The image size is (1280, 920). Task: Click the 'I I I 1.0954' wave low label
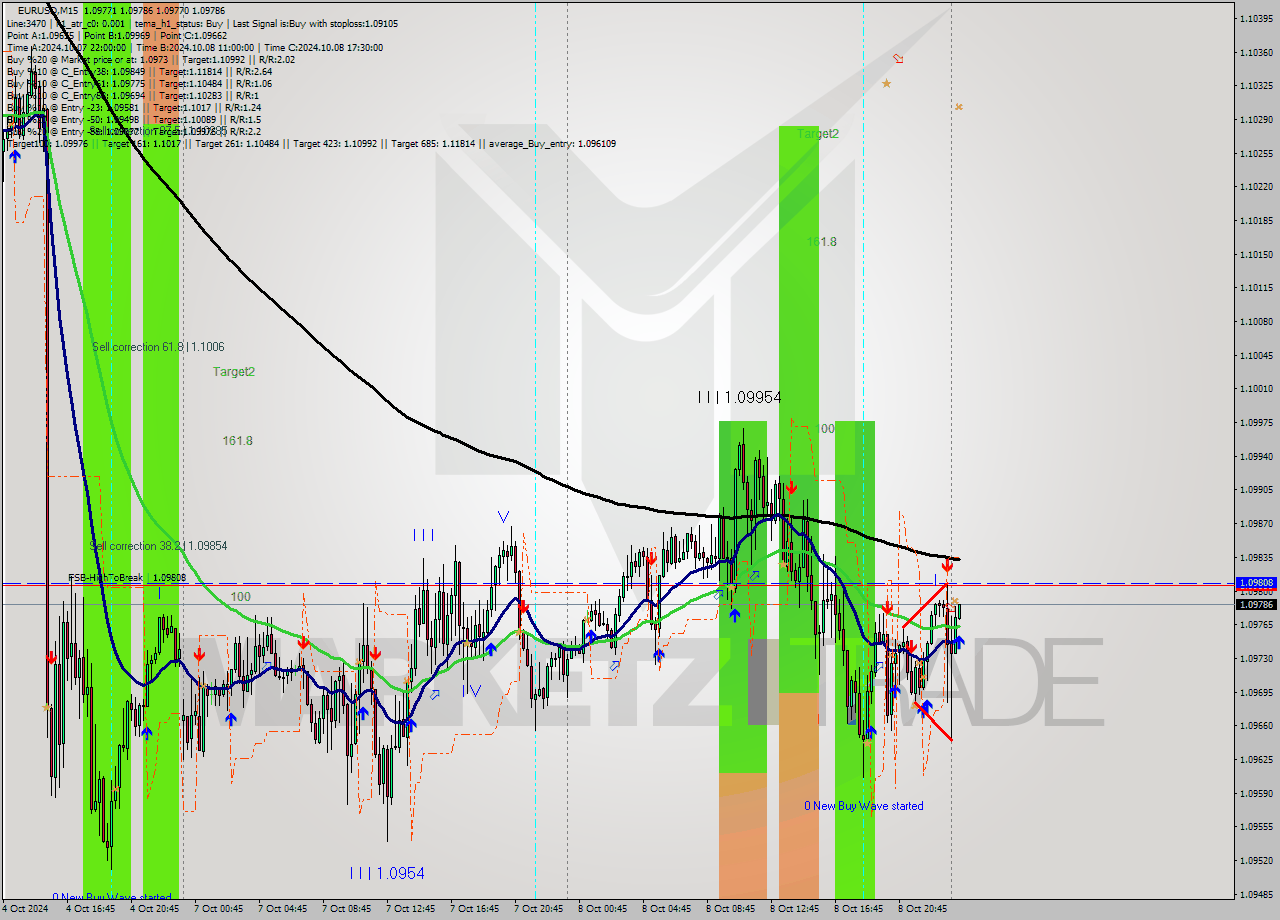pyautogui.click(x=387, y=874)
